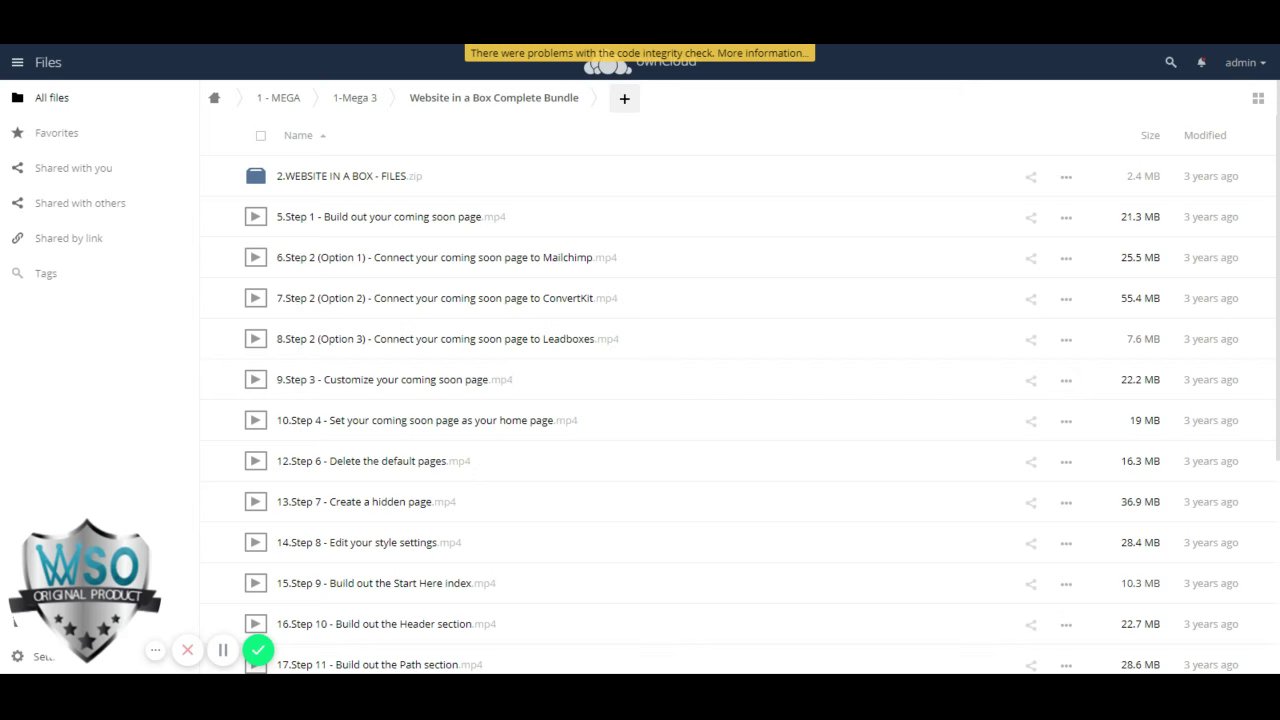Open notifications bell icon
1280x720 pixels.
(1201, 62)
